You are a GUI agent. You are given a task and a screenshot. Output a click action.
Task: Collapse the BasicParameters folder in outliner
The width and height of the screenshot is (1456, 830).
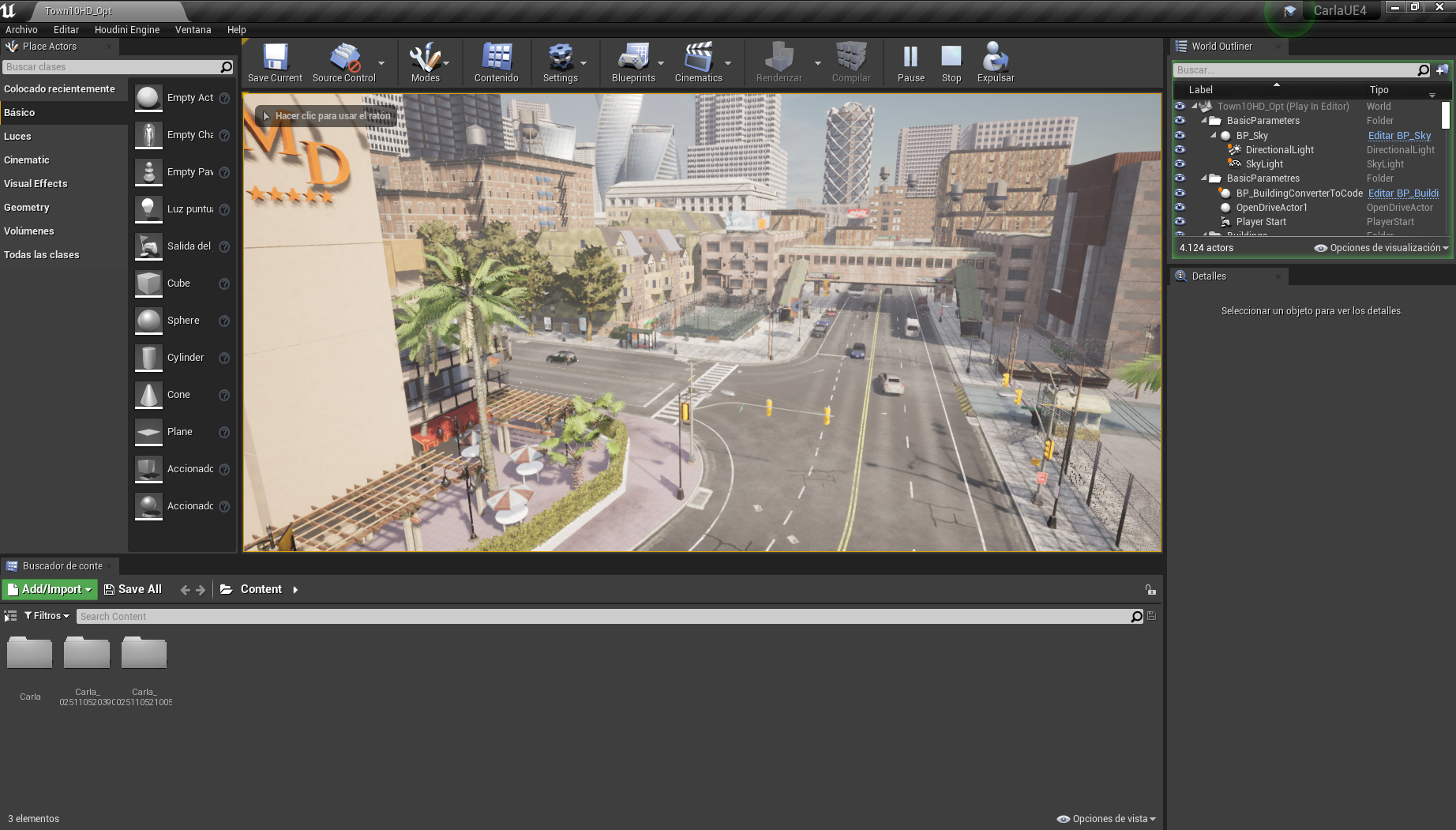1204,121
